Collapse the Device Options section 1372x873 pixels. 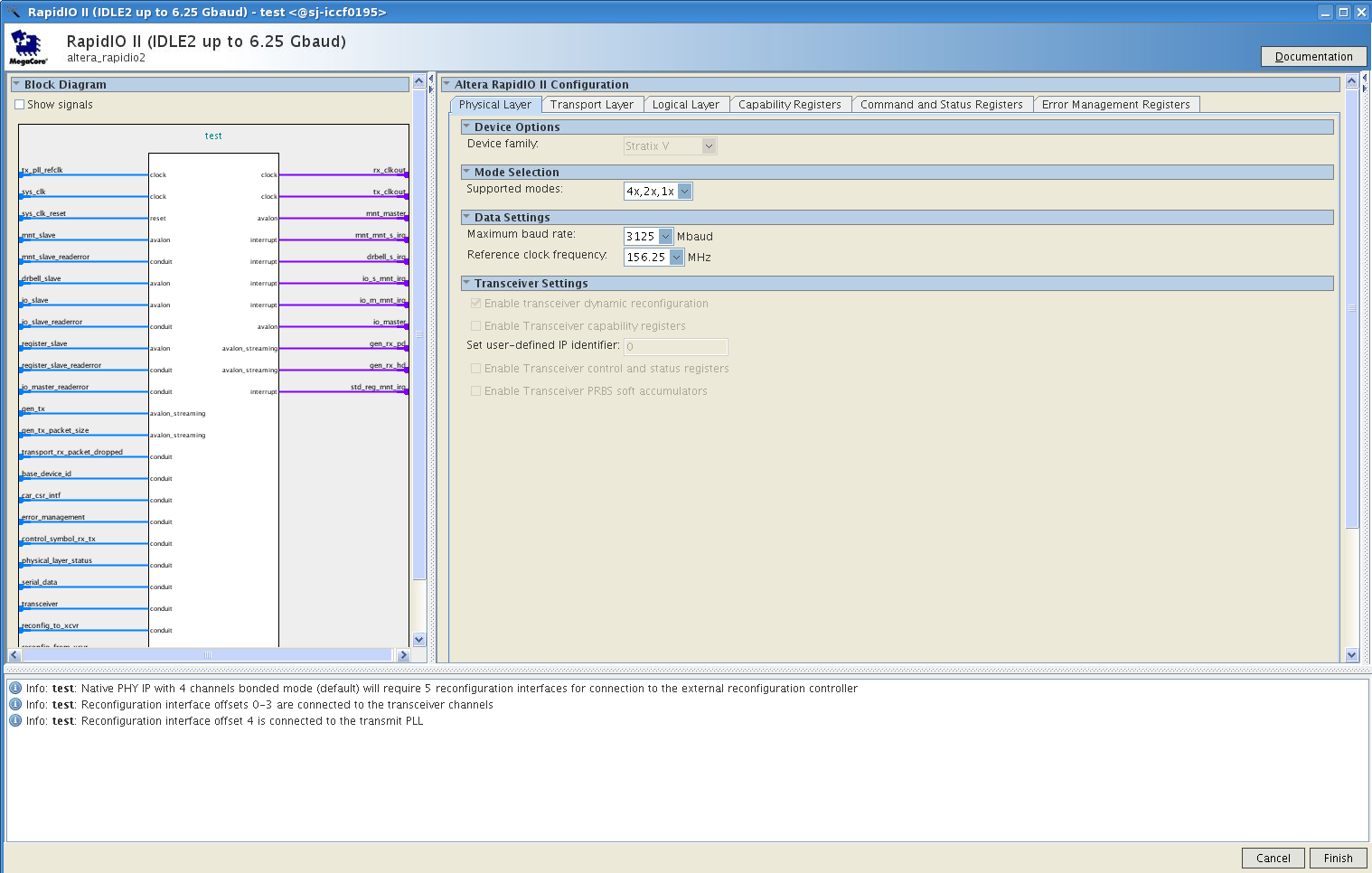pos(466,127)
